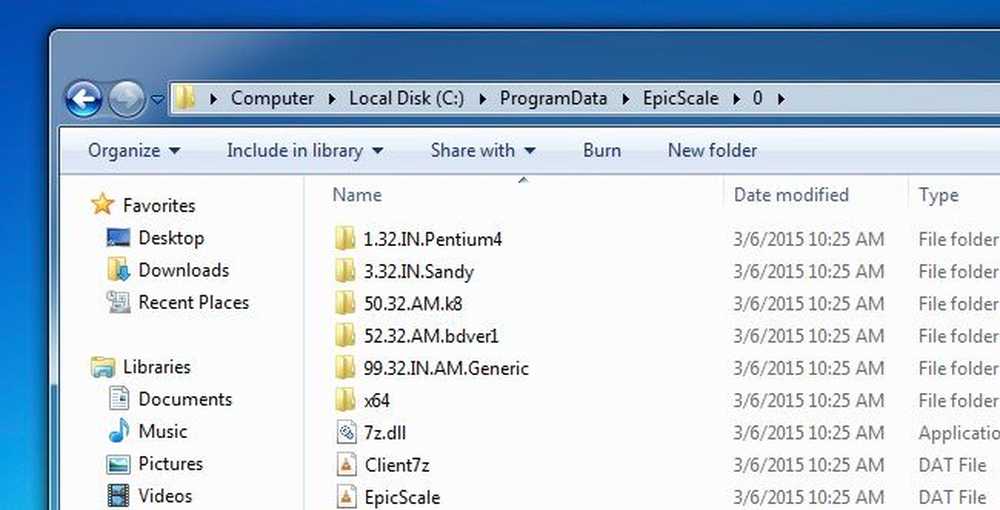Open Recent Places from the navigation pane
The width and height of the screenshot is (1000, 510).
coord(193,302)
